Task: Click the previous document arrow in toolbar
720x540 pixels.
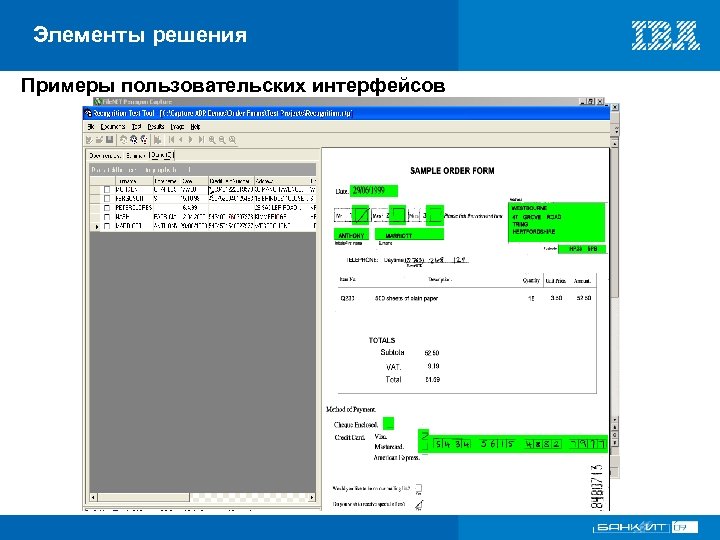Action: 181,140
